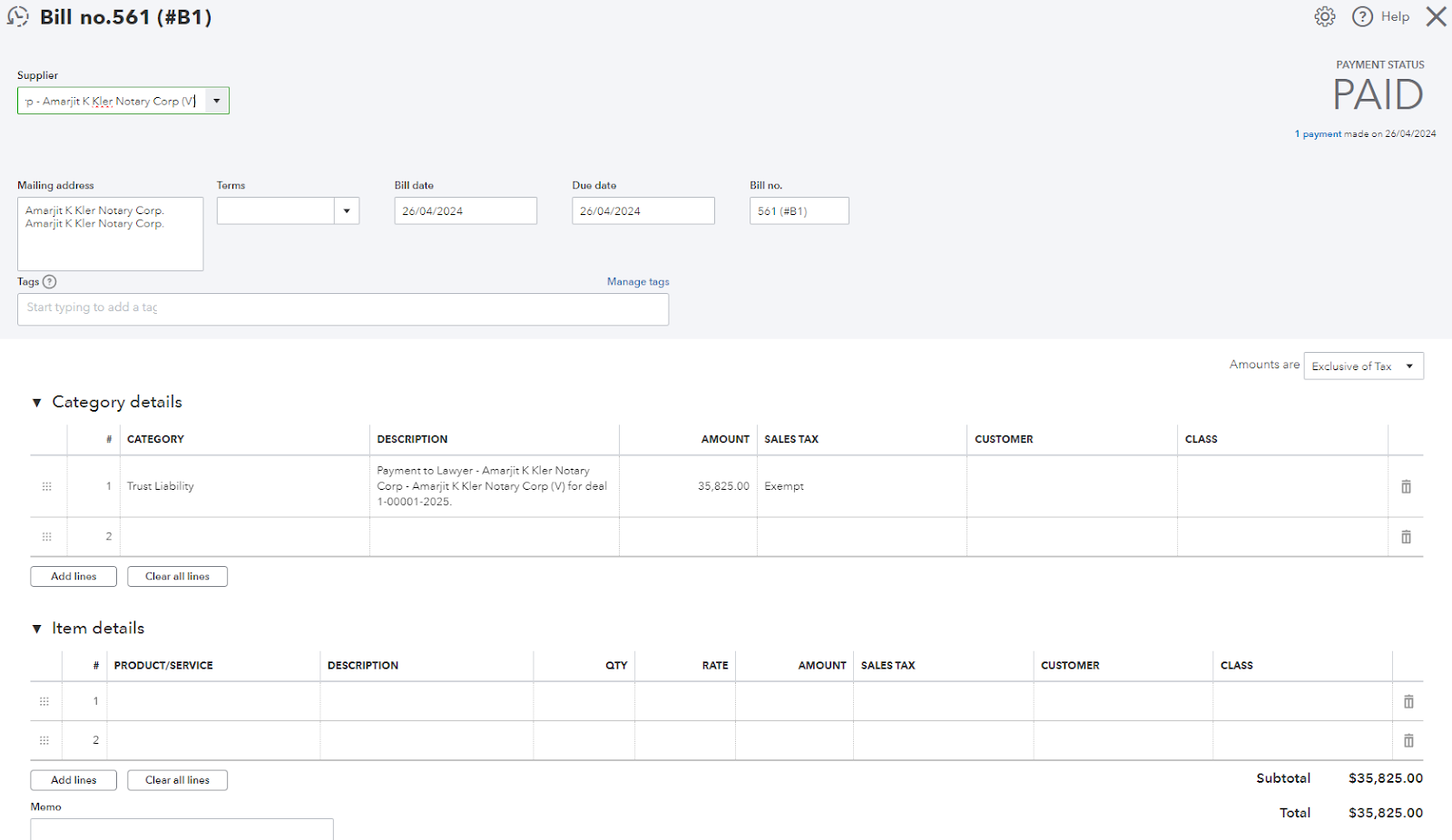Click drag handle of item line 1

(x=44, y=701)
